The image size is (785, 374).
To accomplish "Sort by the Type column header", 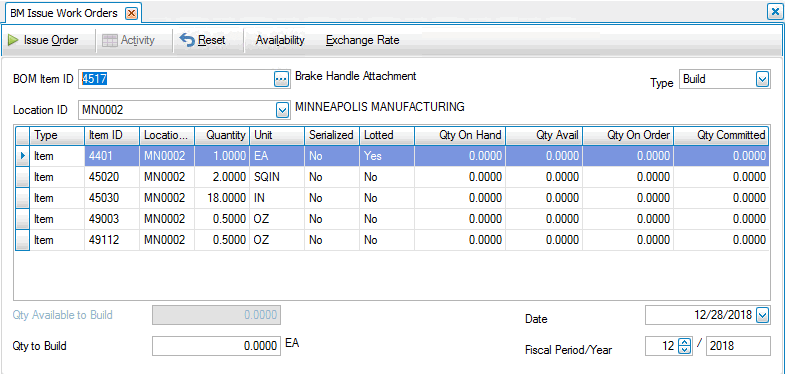I will [57, 135].
